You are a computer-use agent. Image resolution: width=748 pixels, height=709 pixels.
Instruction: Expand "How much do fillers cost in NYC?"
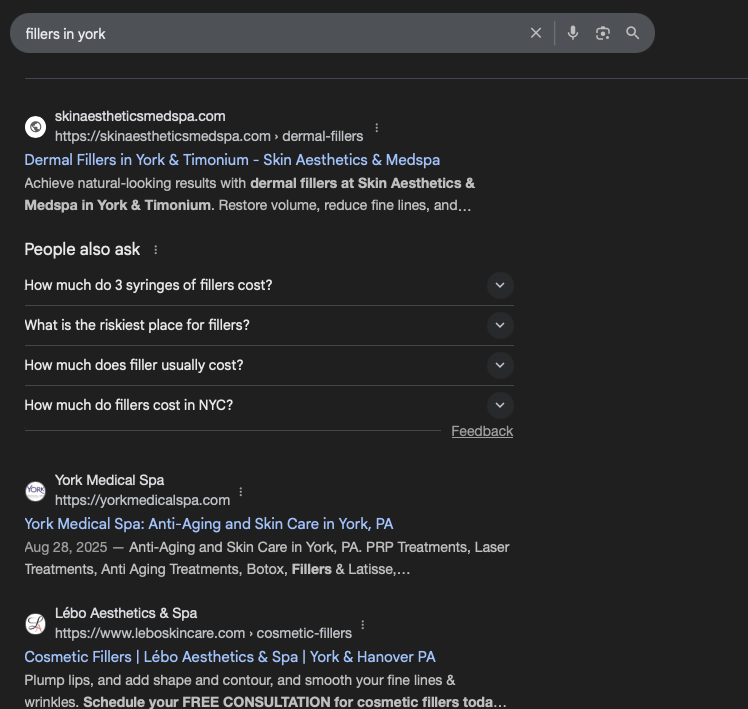(x=499, y=405)
